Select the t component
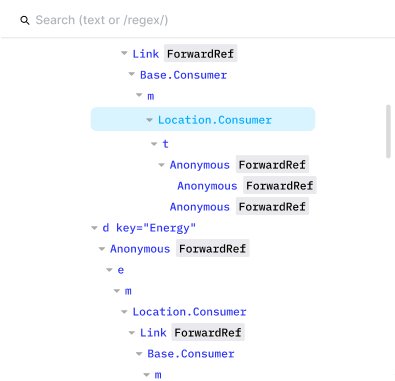The image size is (395, 381). [165, 144]
